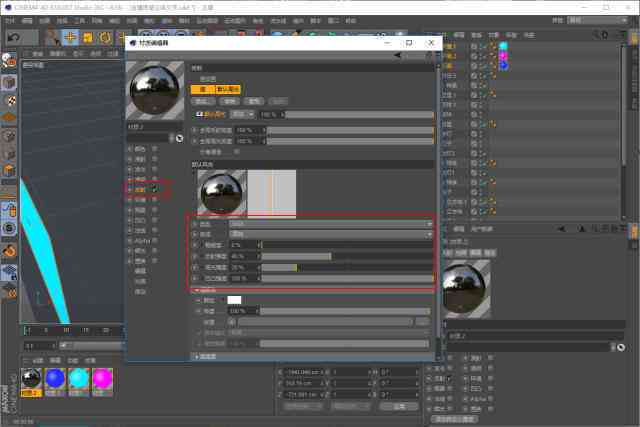Open the first menu in the menu bar

[x=9, y=20]
